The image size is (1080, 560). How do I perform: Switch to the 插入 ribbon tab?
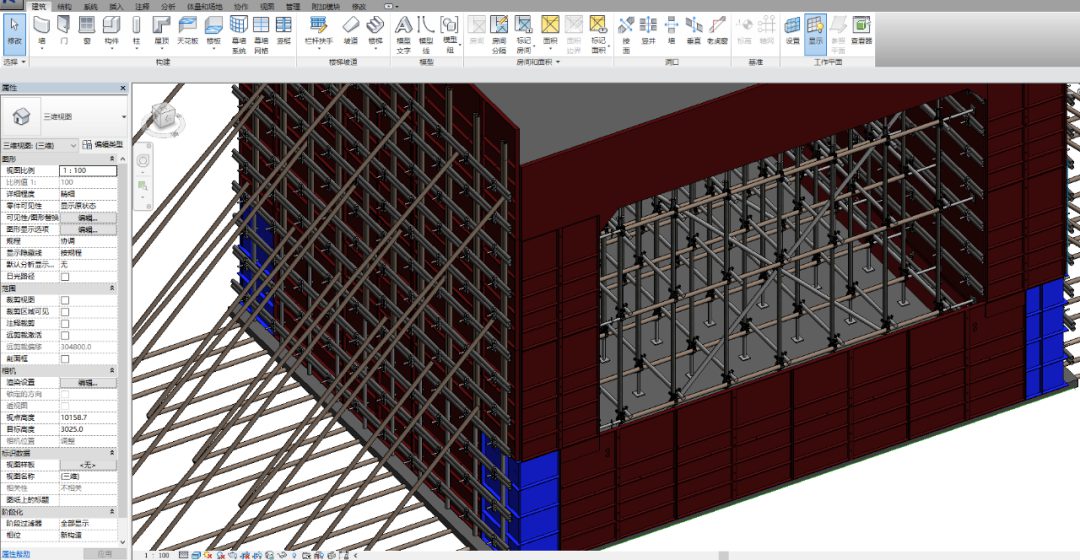point(116,6)
